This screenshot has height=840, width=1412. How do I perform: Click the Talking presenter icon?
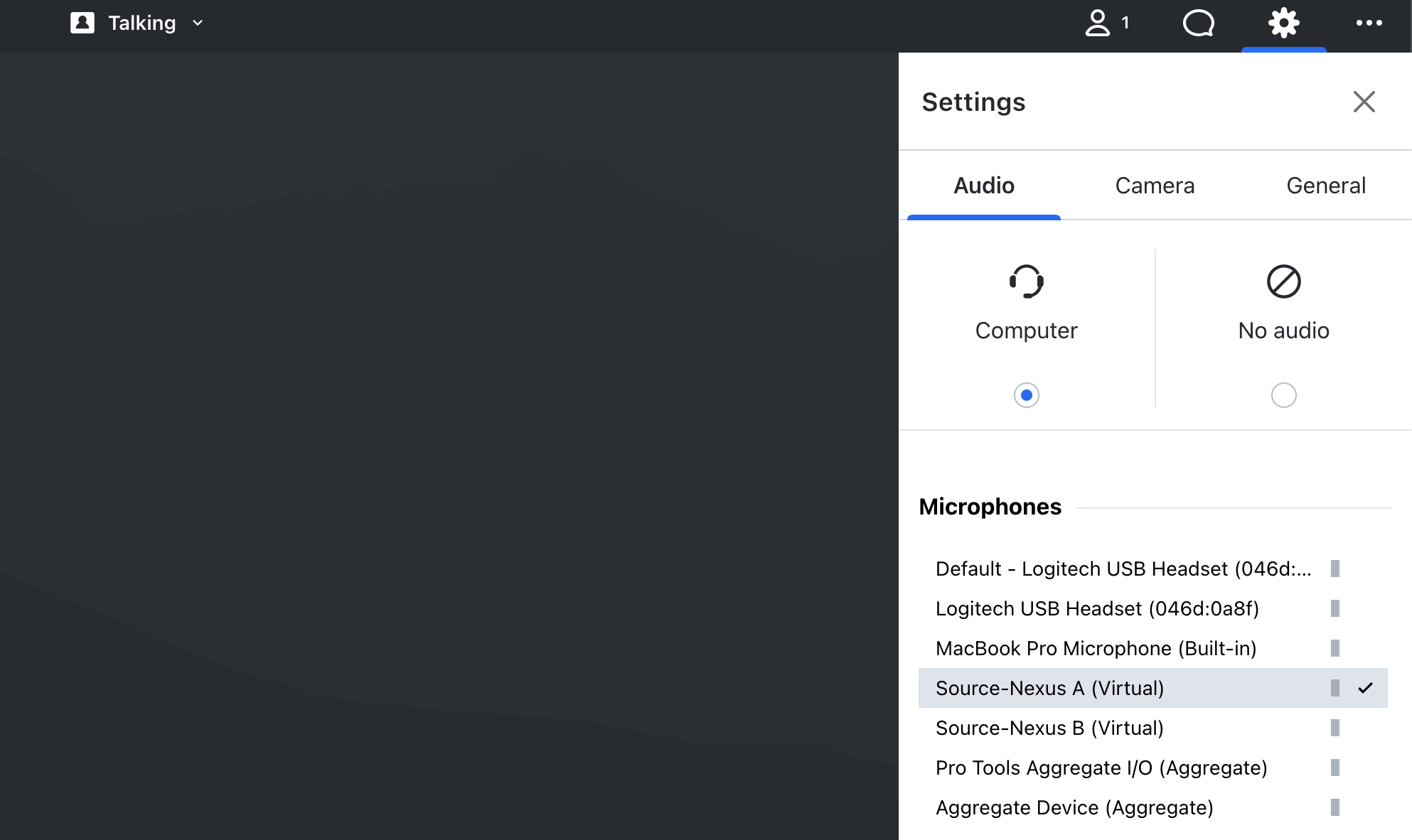82,23
